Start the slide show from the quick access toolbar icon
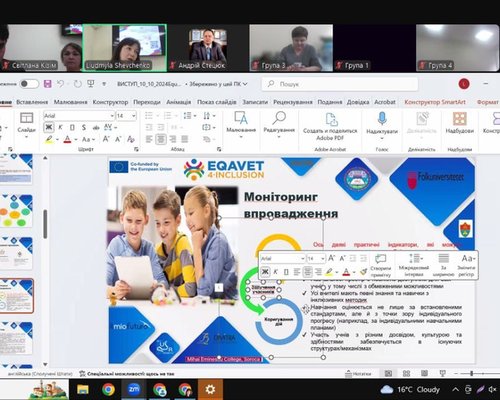 click(x=91, y=84)
